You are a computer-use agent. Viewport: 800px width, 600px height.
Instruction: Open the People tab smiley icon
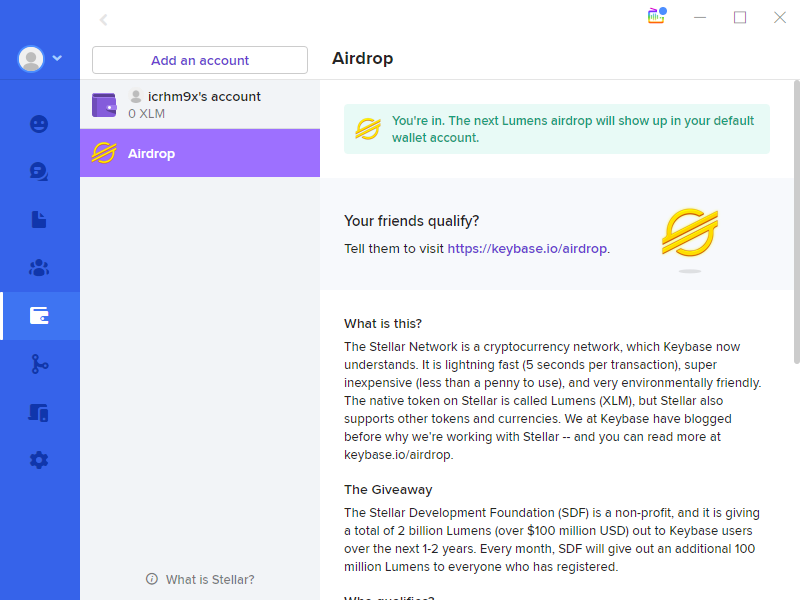(39, 124)
